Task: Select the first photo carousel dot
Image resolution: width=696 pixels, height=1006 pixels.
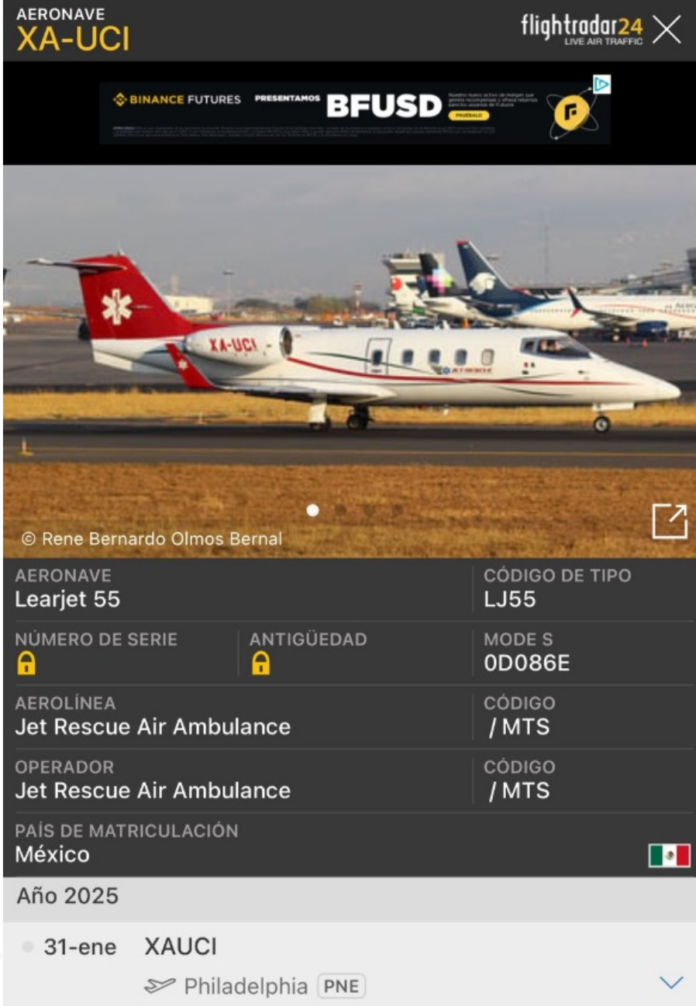Action: pyautogui.click(x=313, y=510)
